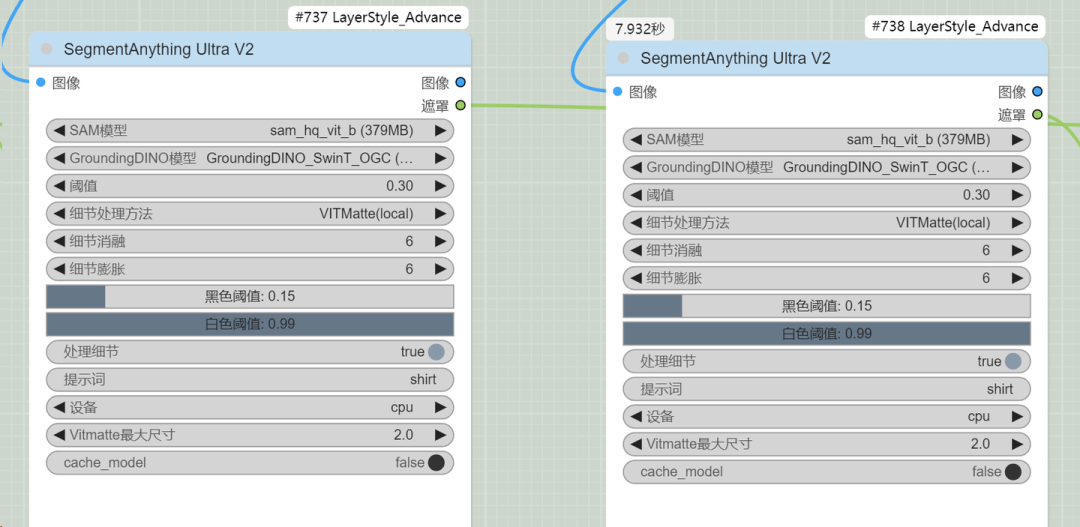Viewport: 1080px width, 527px height.
Task: Open 细节处理方法 dropdown in node #738
Action: (827, 223)
